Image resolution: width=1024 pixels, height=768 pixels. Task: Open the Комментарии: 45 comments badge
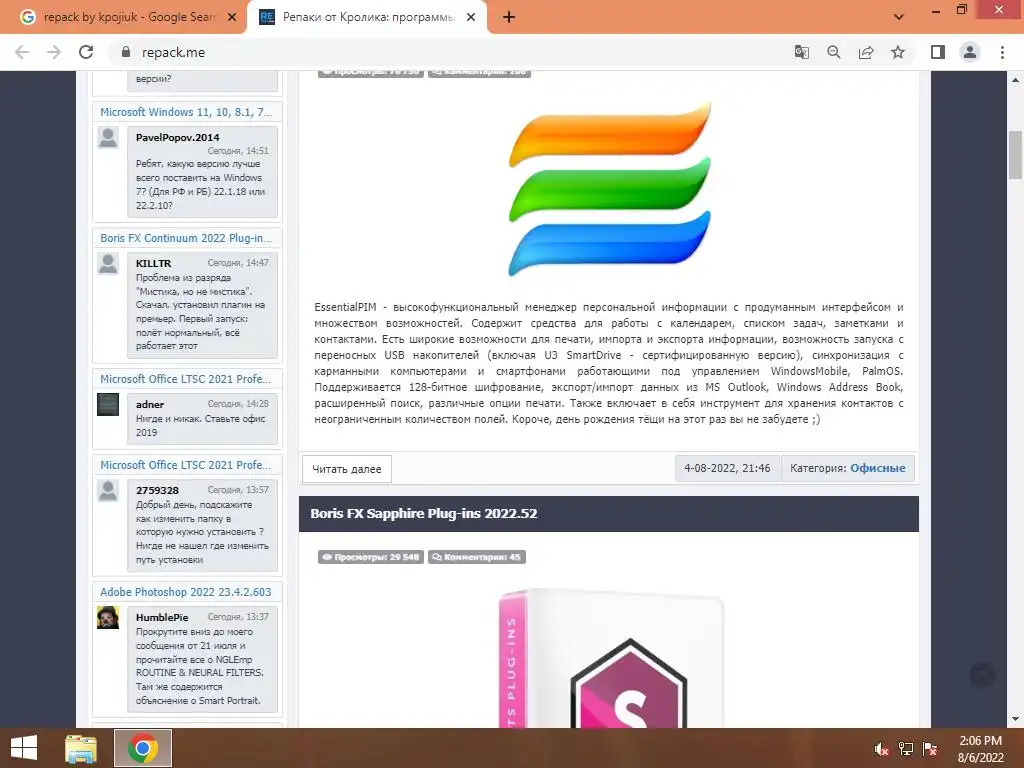point(477,557)
